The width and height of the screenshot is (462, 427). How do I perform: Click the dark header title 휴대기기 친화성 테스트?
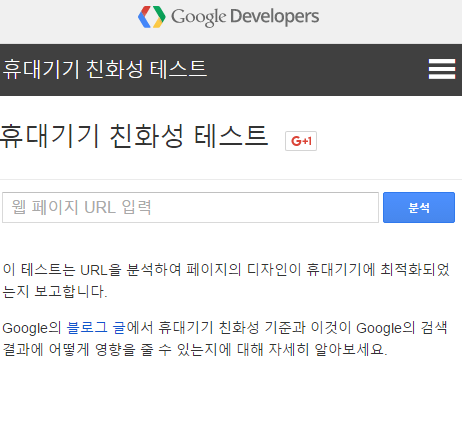(x=105, y=69)
